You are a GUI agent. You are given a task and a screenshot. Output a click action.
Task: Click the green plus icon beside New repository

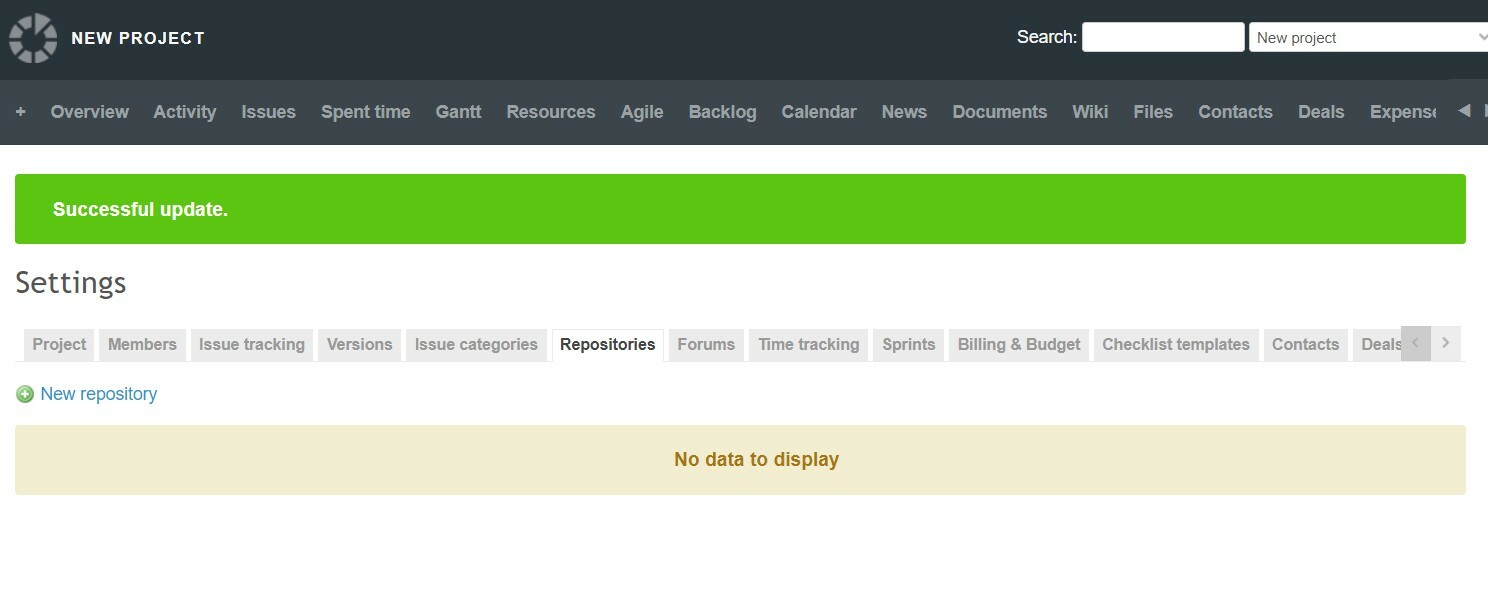click(25, 393)
